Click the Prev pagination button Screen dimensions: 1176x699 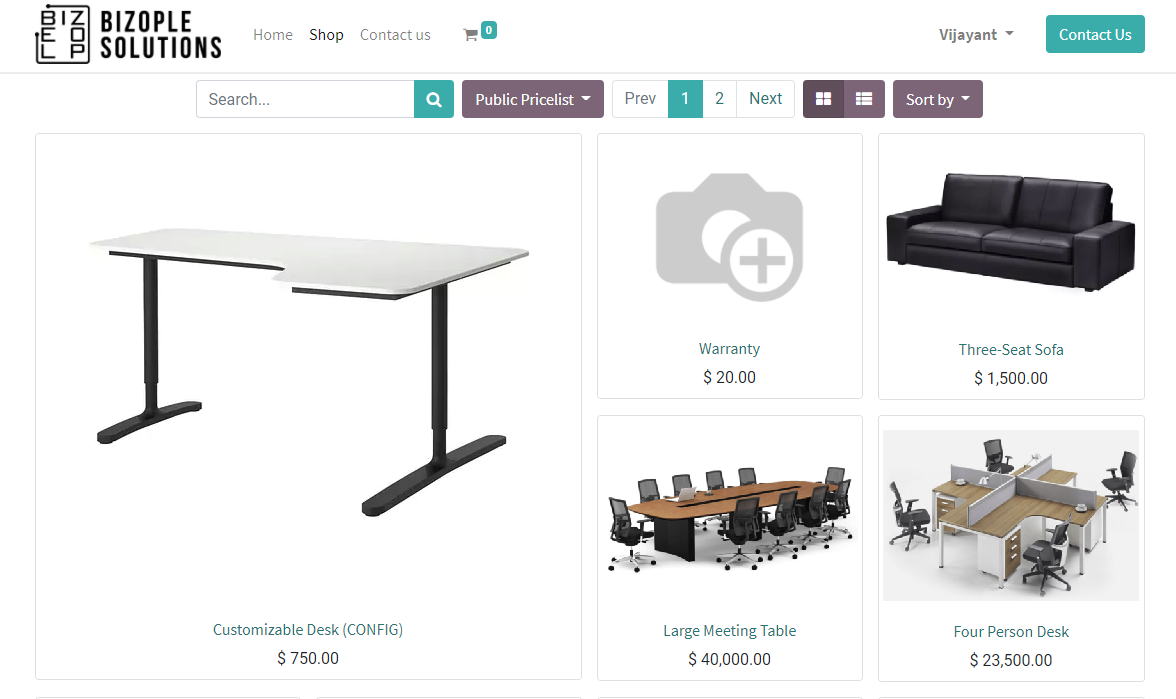pos(640,99)
